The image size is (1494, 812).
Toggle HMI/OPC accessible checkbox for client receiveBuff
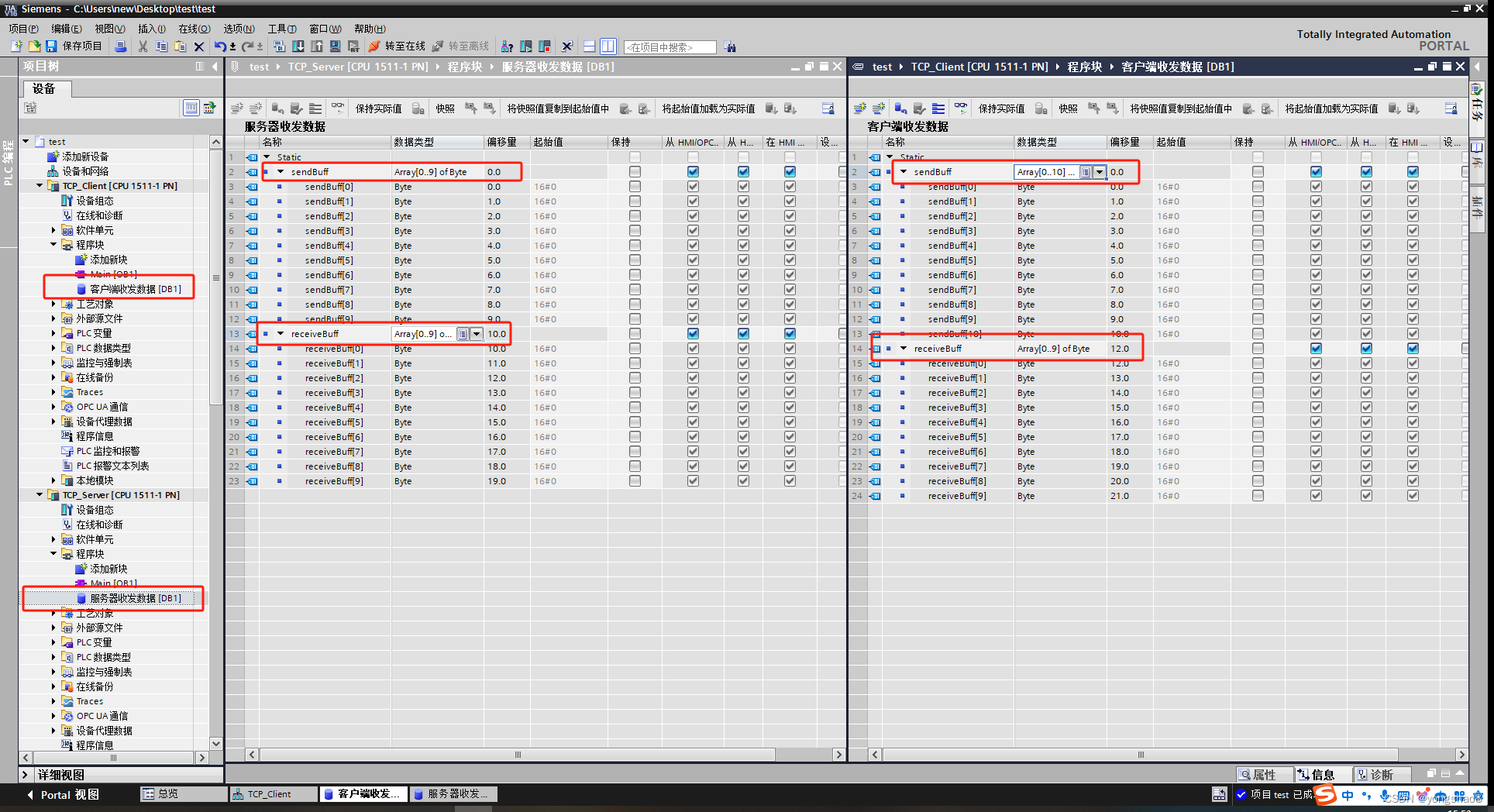click(x=1316, y=349)
